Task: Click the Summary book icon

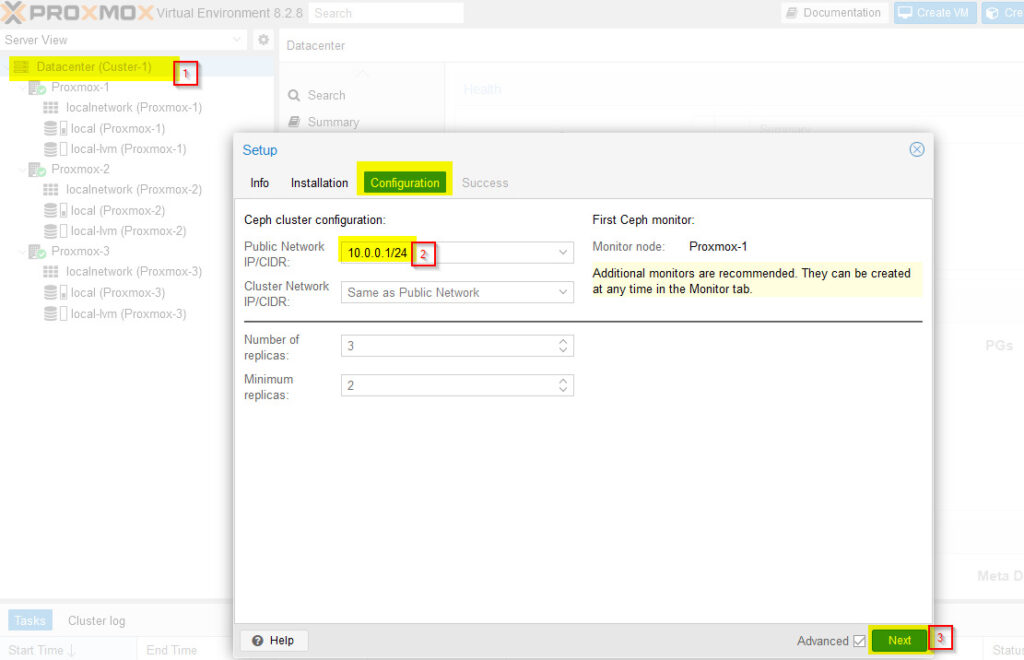Action: coord(294,122)
